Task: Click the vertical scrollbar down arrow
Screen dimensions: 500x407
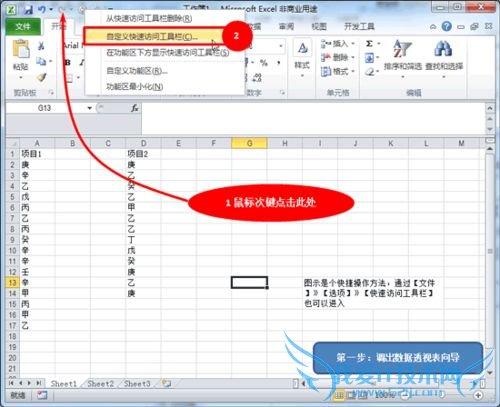Action: point(490,373)
